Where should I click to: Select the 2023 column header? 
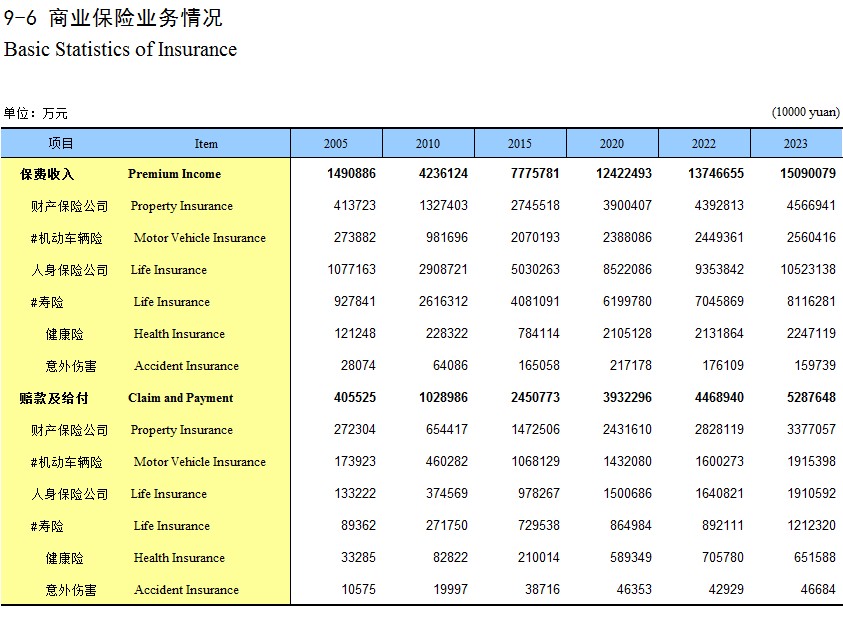(x=796, y=144)
